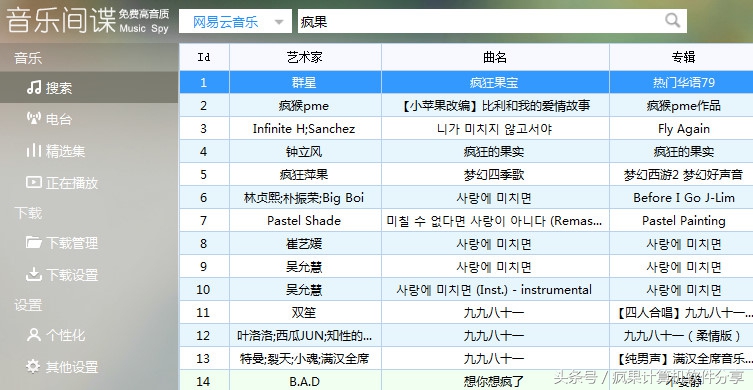Sort by the 曲名 column header
This screenshot has height=390, width=753.
[495, 58]
